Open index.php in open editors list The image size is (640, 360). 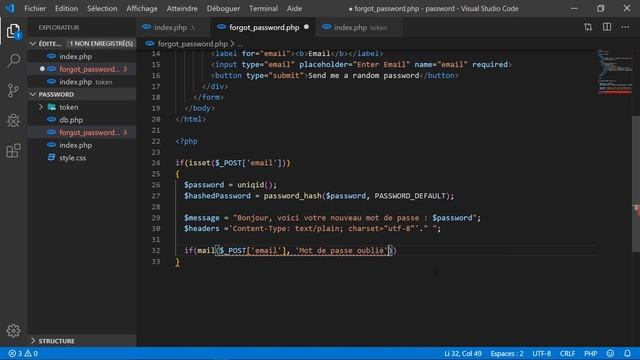point(82,56)
